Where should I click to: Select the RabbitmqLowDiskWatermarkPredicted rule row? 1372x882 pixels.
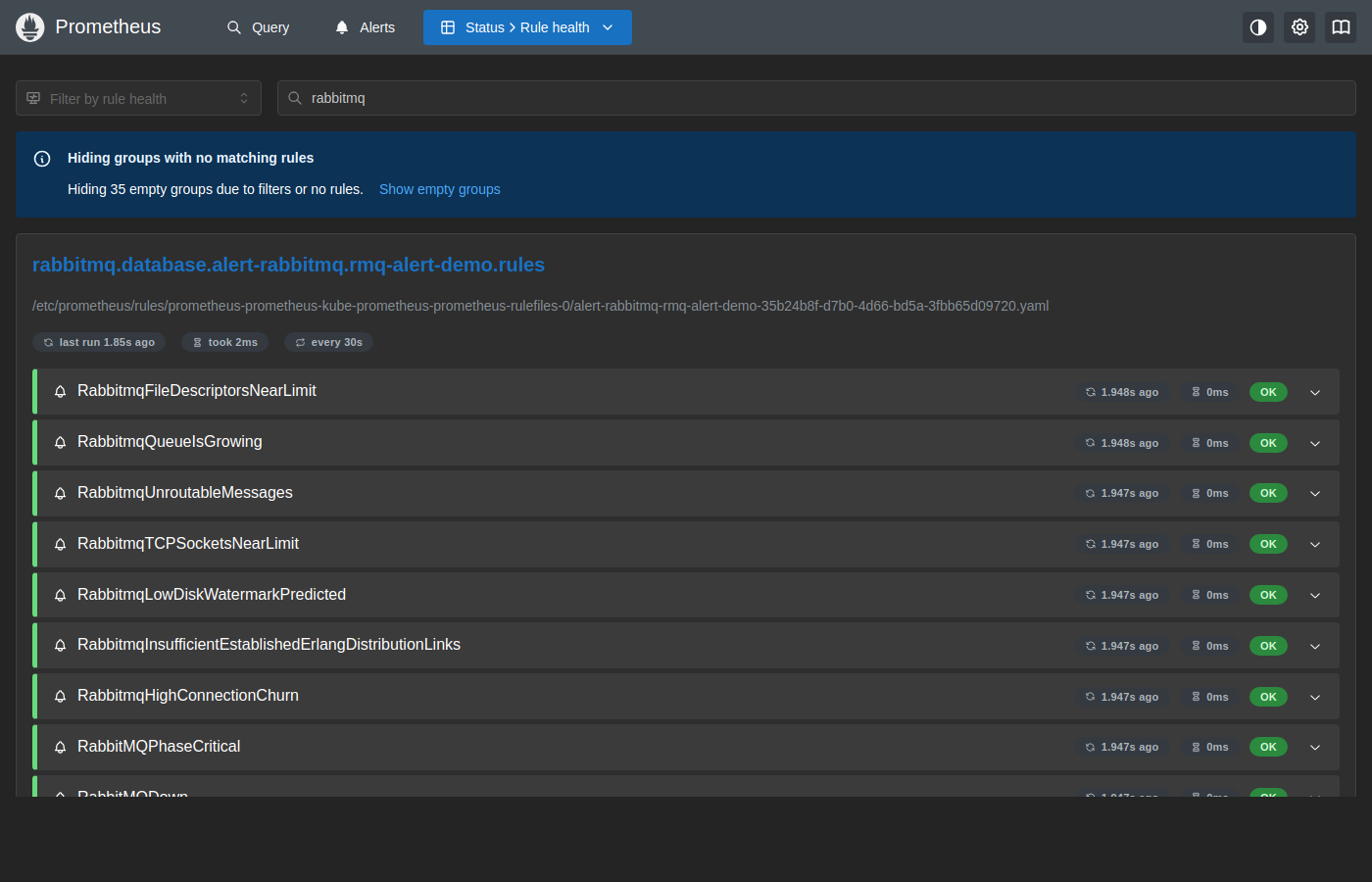[686, 595]
